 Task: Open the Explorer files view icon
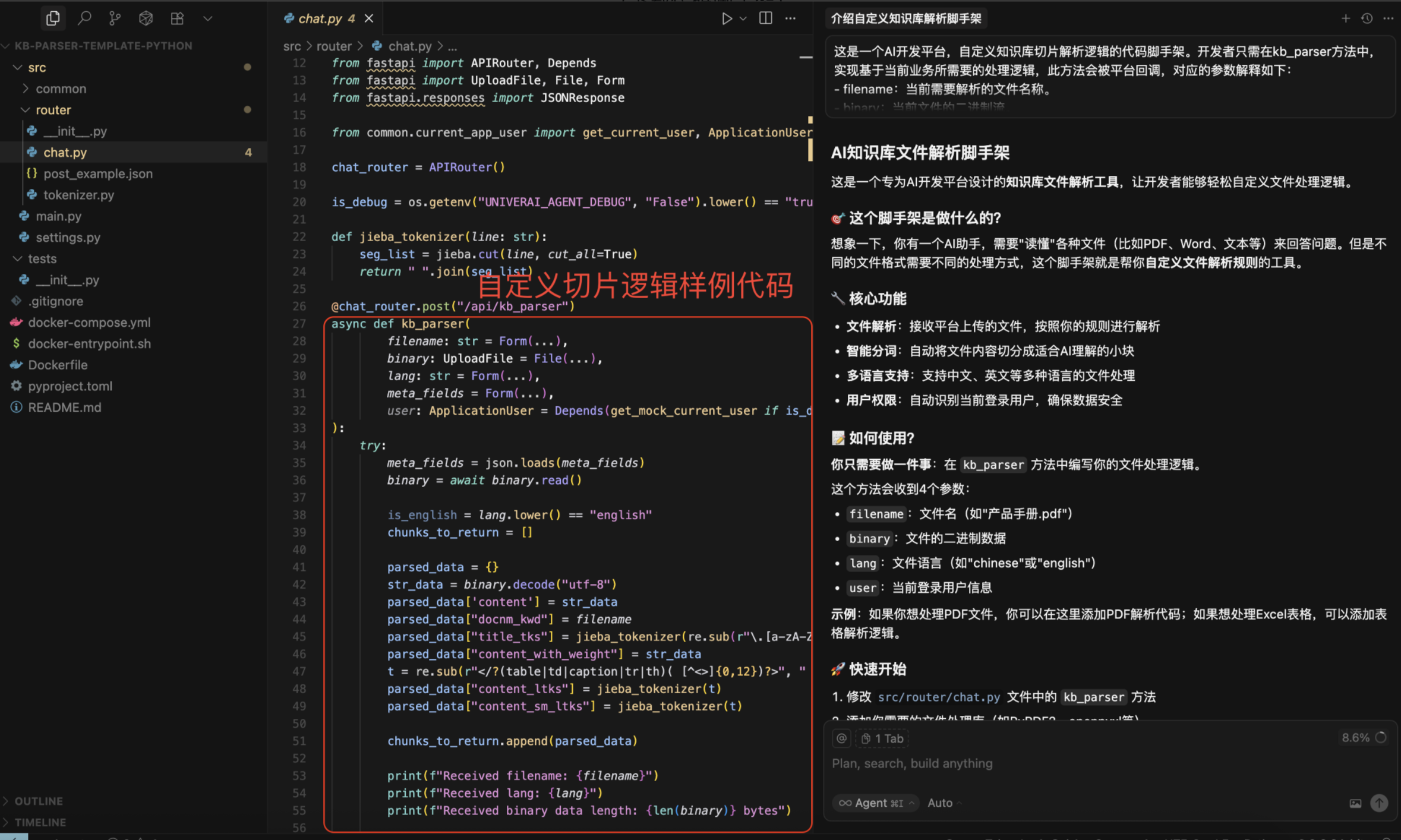point(53,18)
